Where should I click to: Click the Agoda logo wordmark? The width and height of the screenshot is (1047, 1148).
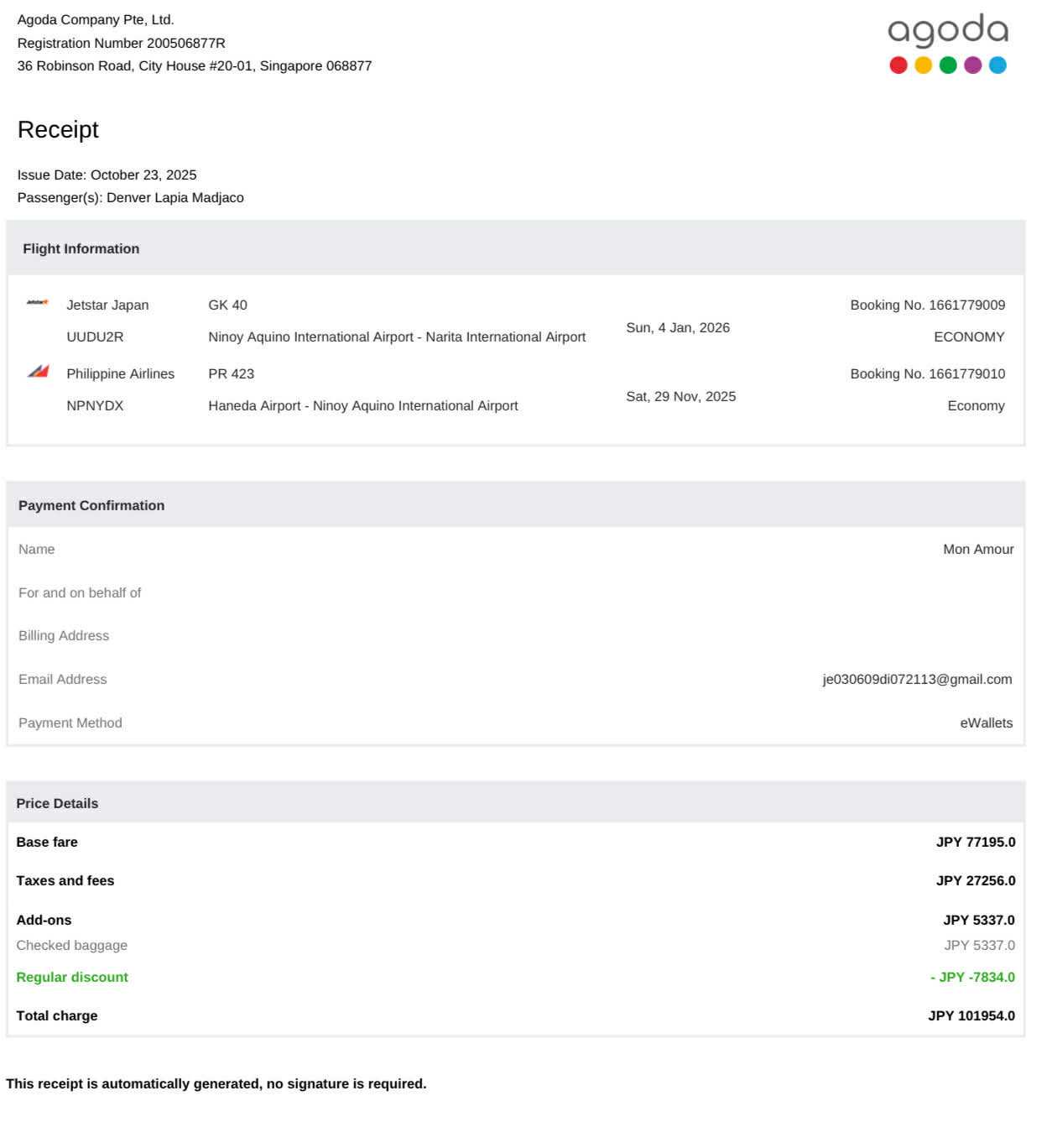click(947, 31)
